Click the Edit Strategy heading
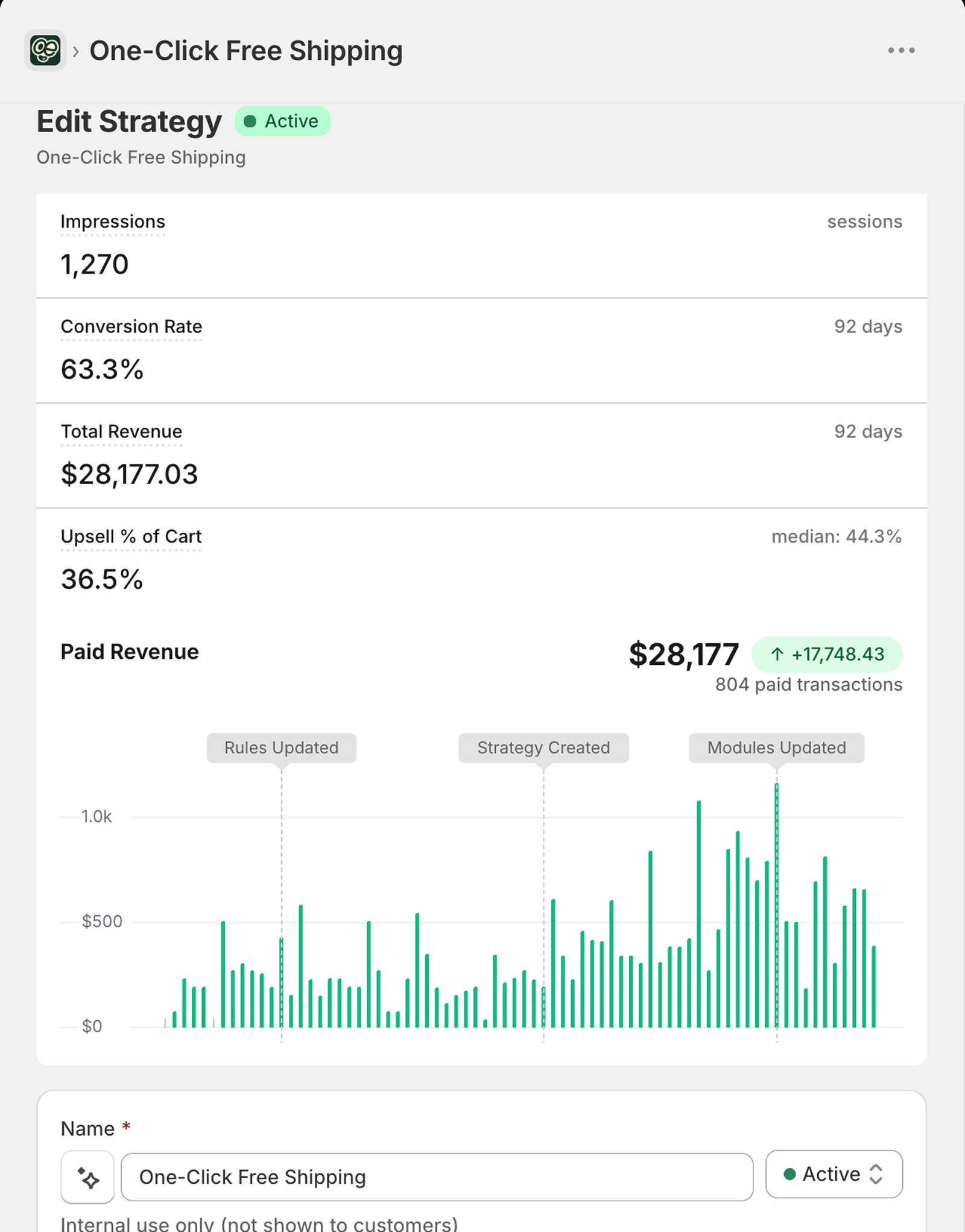The height and width of the screenshot is (1232, 965). 129,121
